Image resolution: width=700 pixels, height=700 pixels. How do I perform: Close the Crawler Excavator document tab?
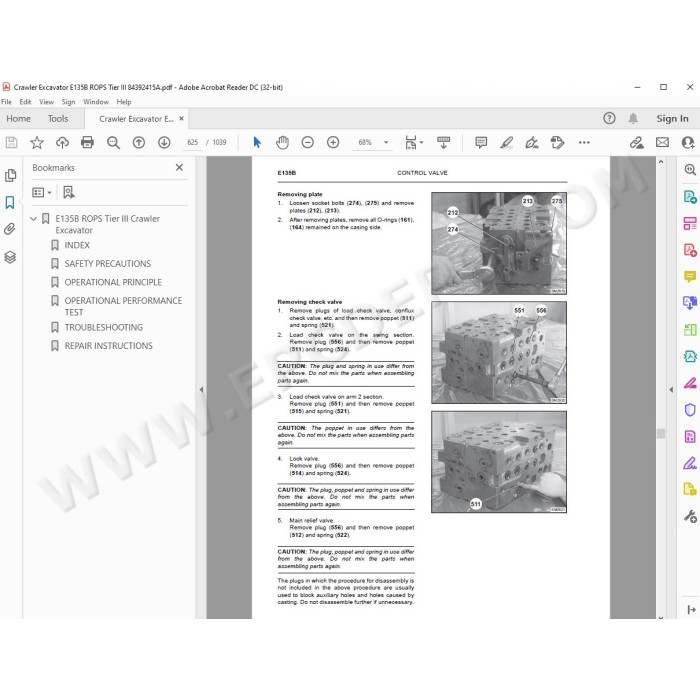(x=181, y=119)
